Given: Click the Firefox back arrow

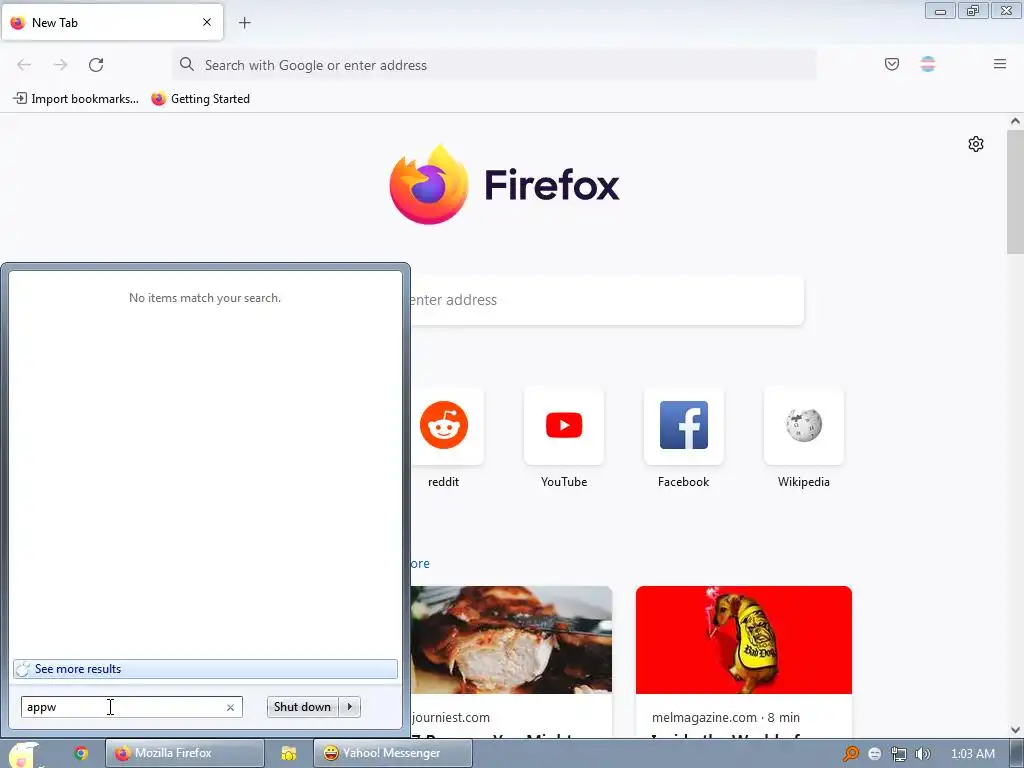Looking at the screenshot, I should point(24,65).
